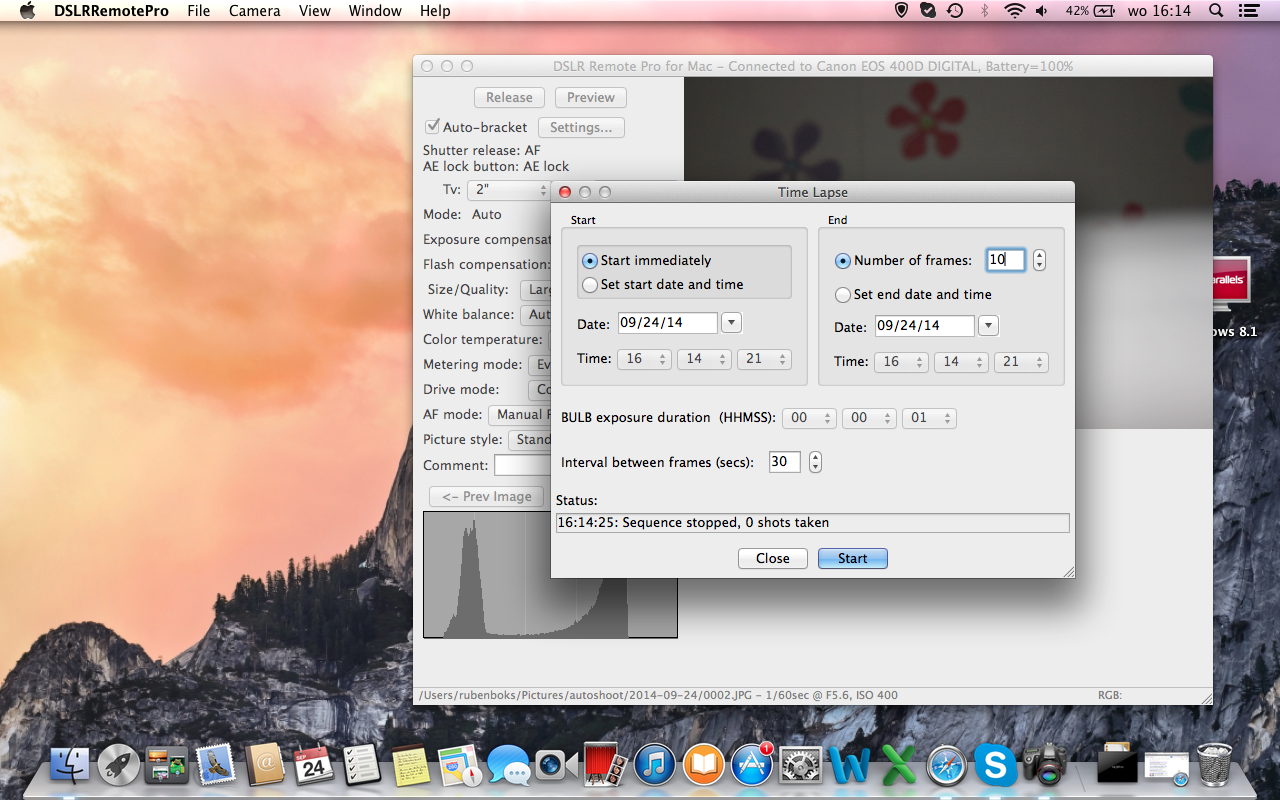
Task: Click the Spotlight search magnifier icon
Action: pyautogui.click(x=1216, y=11)
